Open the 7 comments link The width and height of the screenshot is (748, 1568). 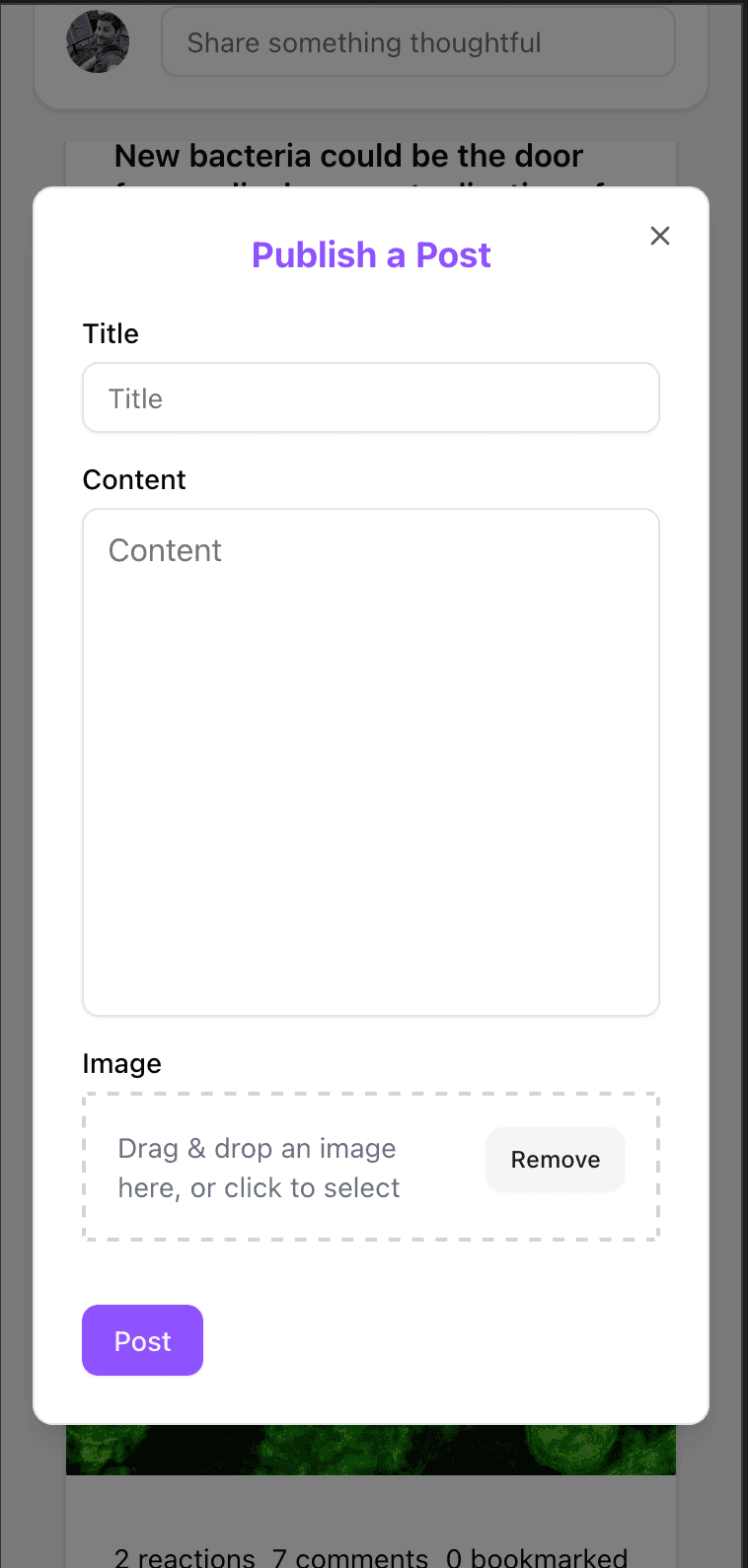(350, 1557)
